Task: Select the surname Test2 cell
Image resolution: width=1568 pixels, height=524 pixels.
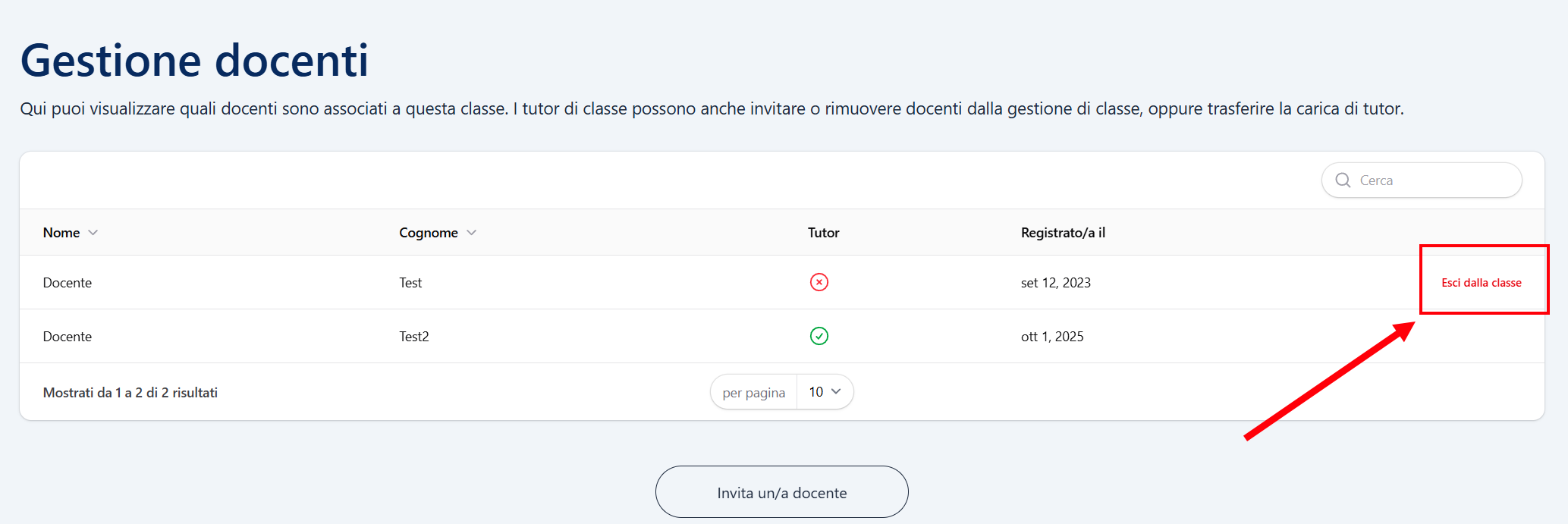Action: 414,337
